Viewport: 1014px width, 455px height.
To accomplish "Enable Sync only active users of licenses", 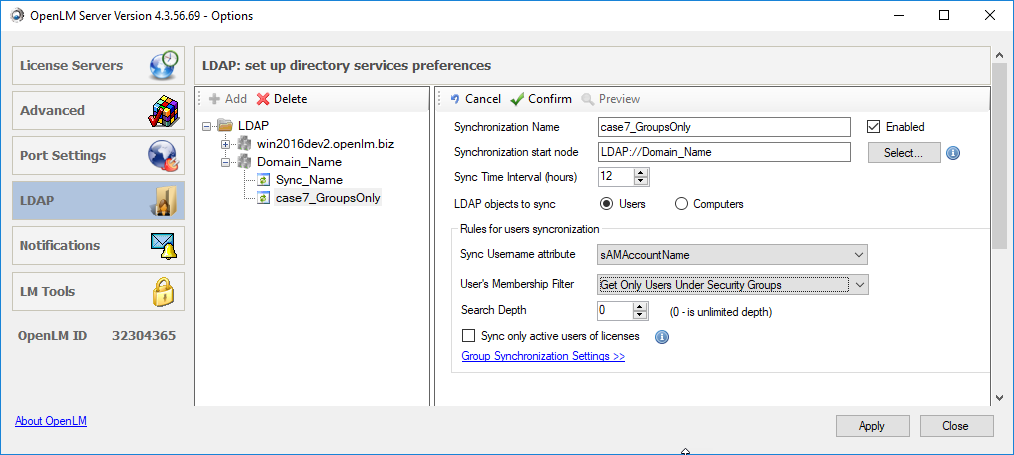I will (468, 336).
